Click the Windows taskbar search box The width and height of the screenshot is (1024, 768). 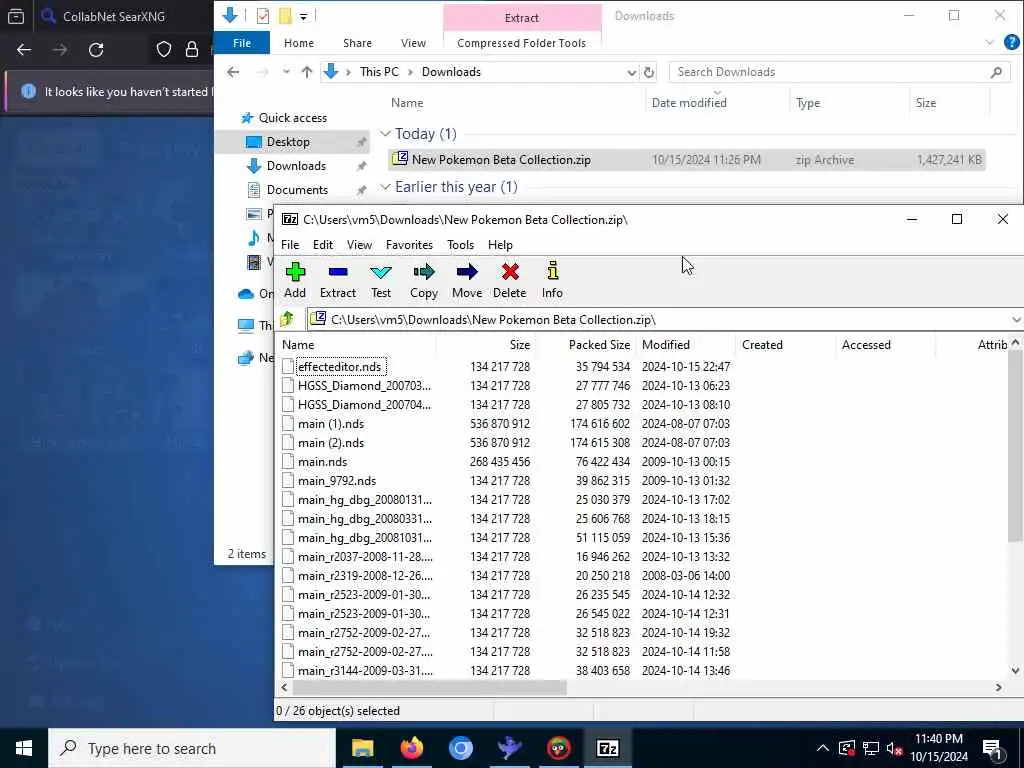192,748
